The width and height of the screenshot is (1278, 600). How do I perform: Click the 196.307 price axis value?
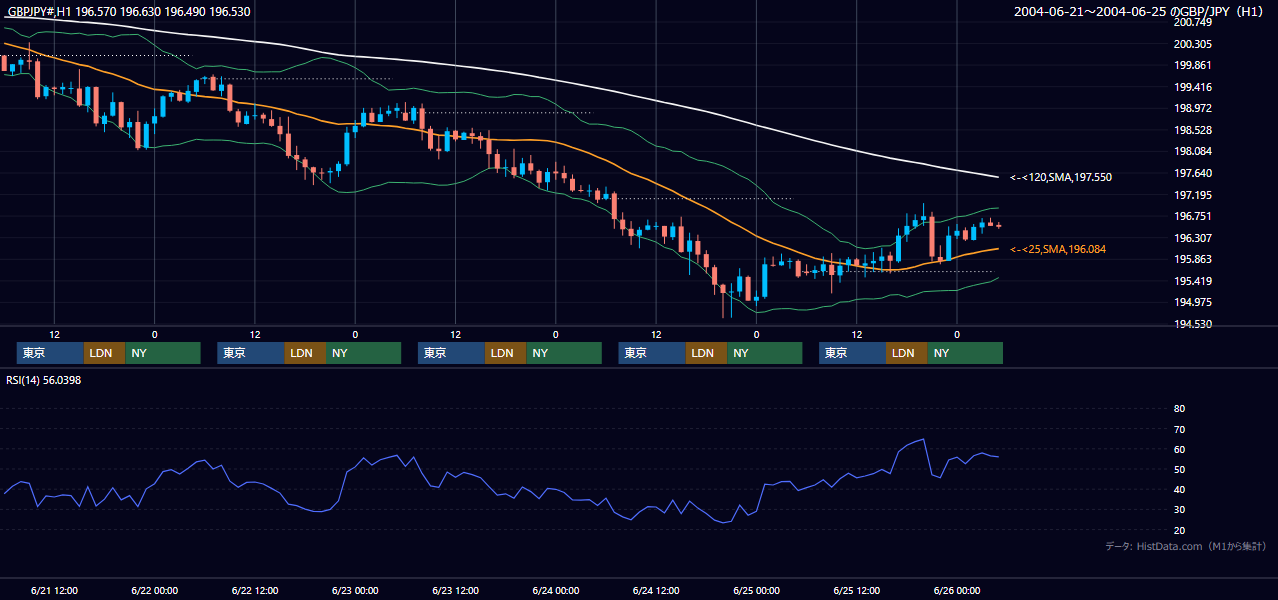[1193, 238]
